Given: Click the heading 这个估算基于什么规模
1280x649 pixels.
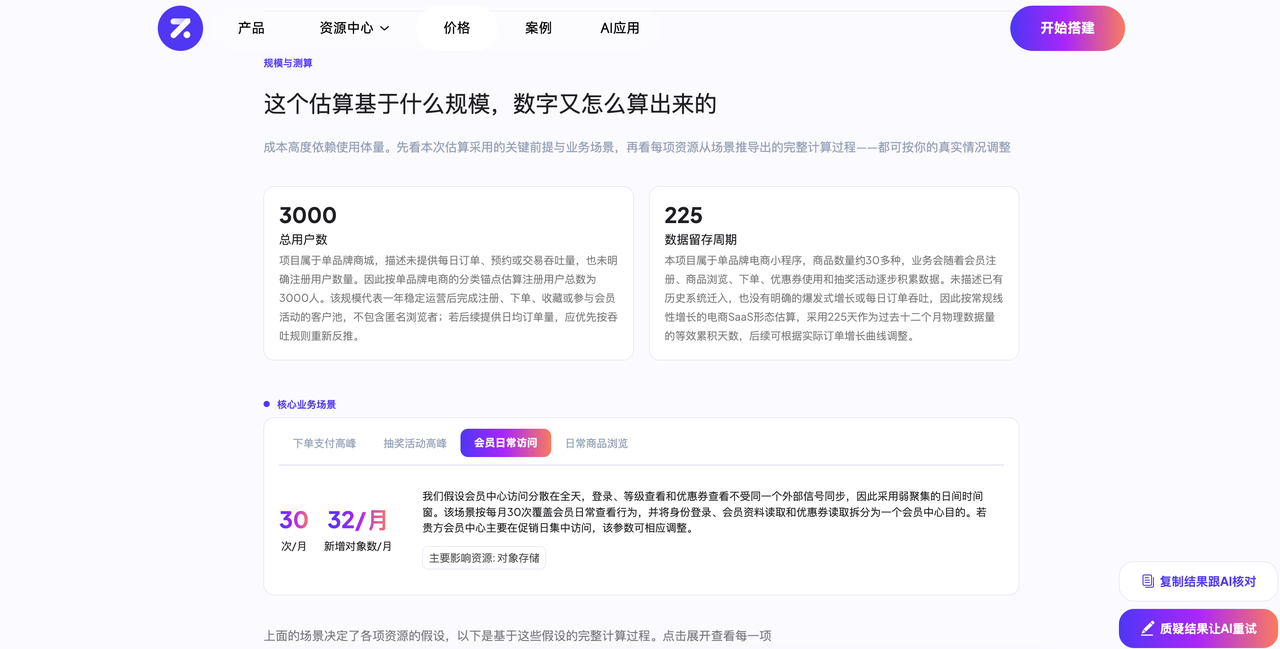Looking at the screenshot, I should [490, 104].
